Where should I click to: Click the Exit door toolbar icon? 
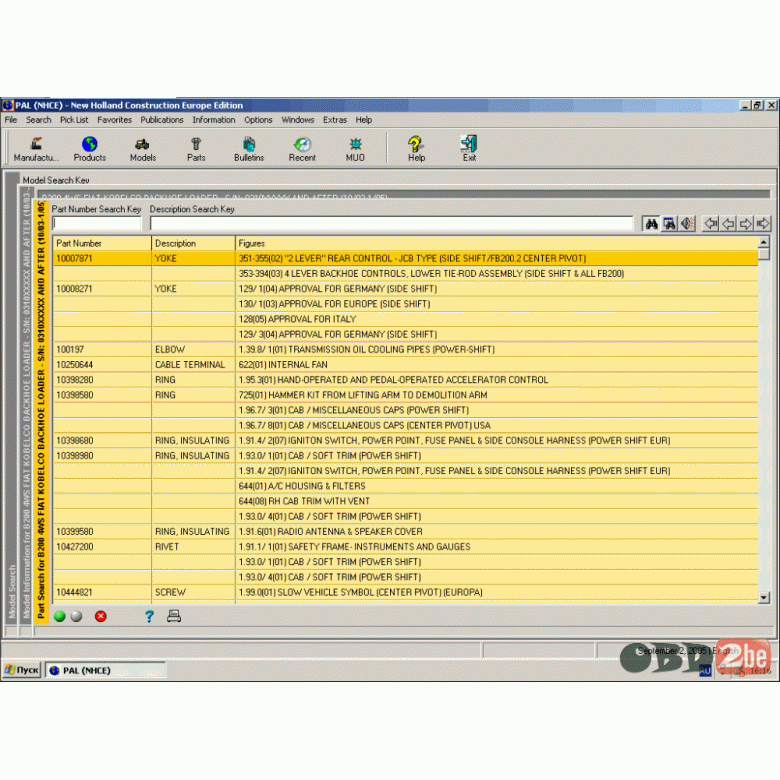point(469,149)
